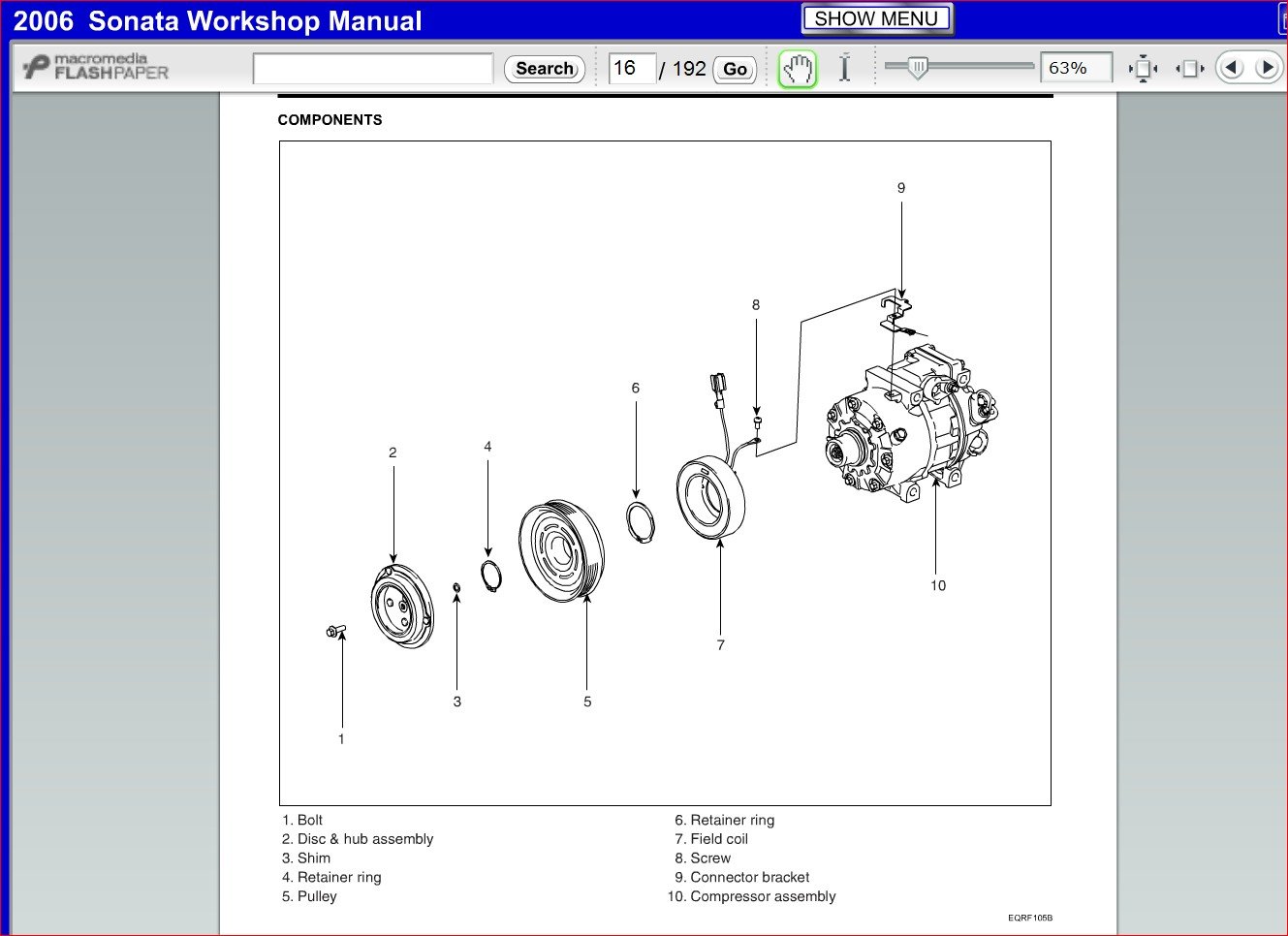1288x936 pixels.
Task: Click the Macromedia FlashPaper logo
Action: click(95, 67)
